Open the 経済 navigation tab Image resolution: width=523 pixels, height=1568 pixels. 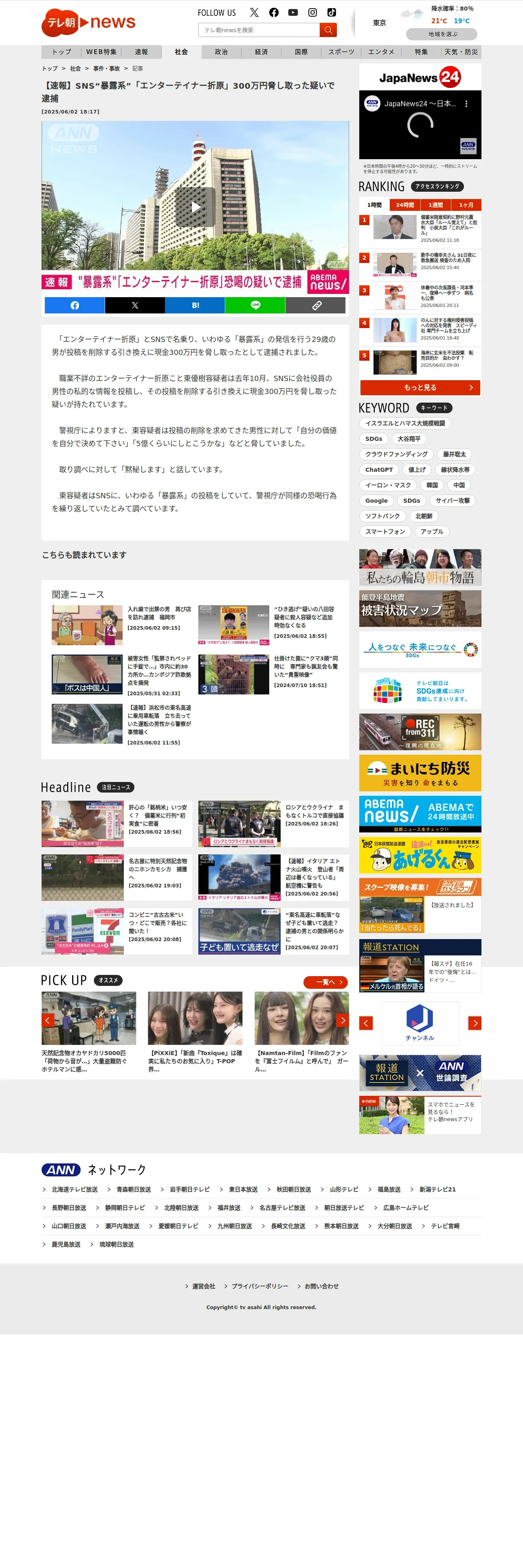pos(261,52)
